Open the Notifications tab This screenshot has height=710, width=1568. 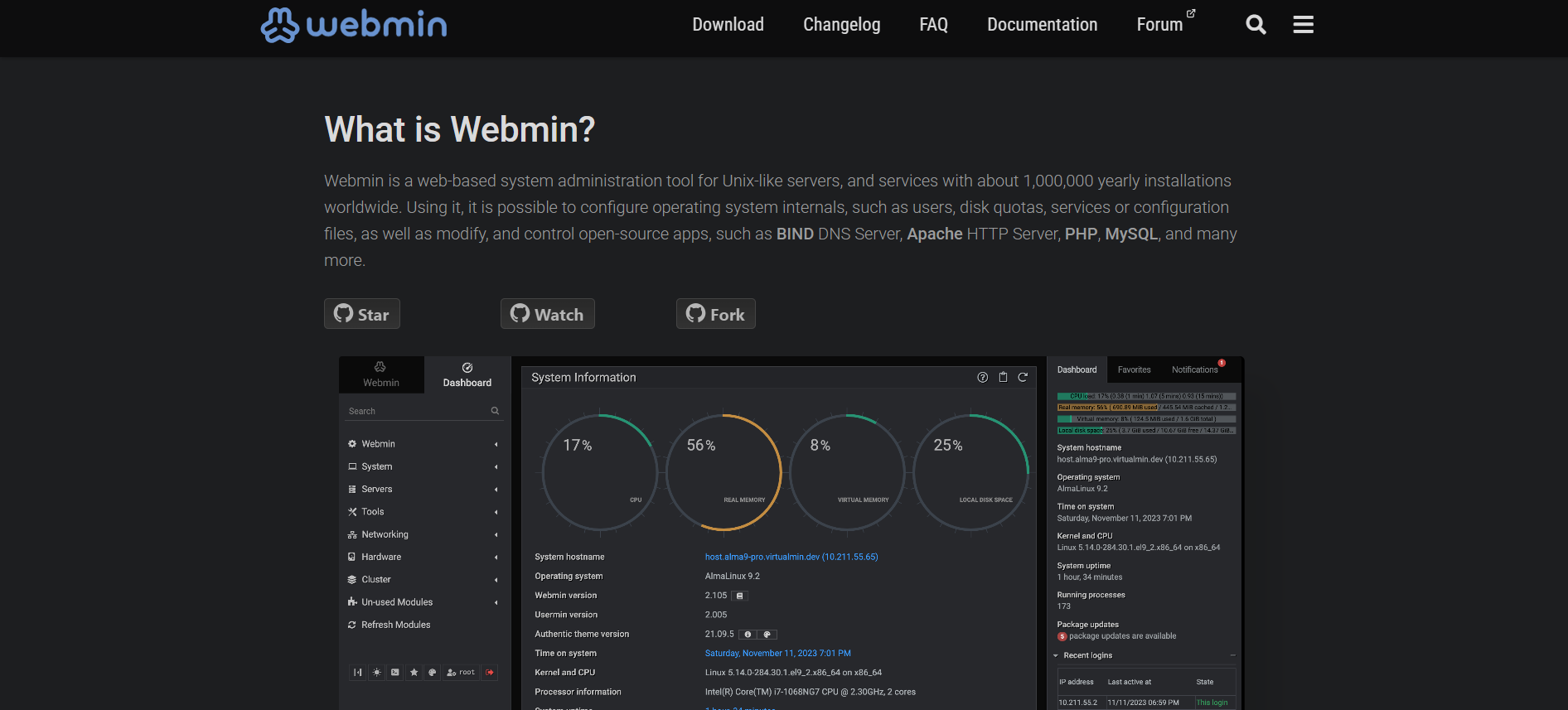tap(1194, 369)
